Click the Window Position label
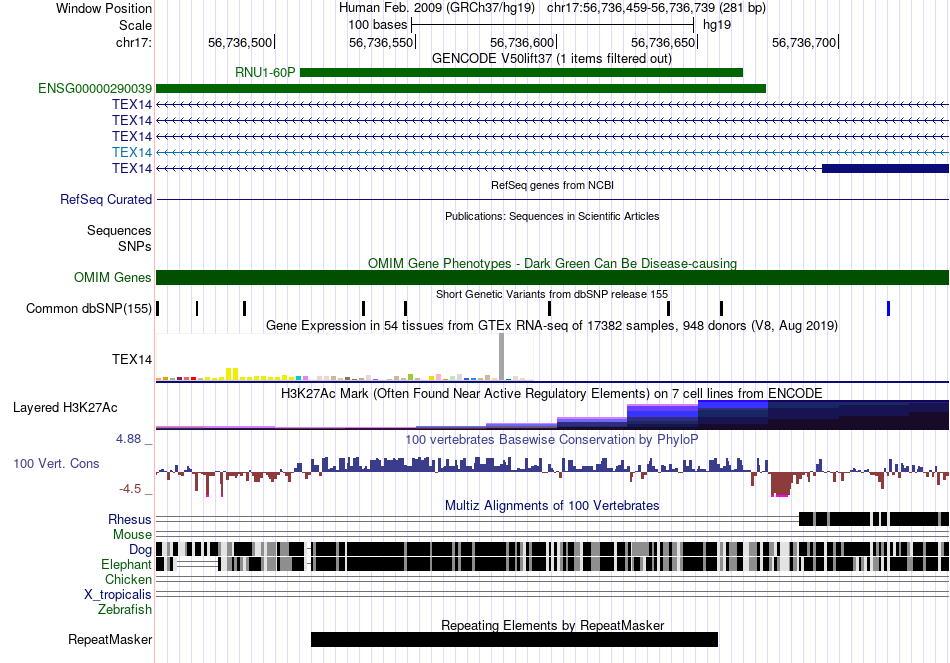950x663 pixels. (x=104, y=8)
